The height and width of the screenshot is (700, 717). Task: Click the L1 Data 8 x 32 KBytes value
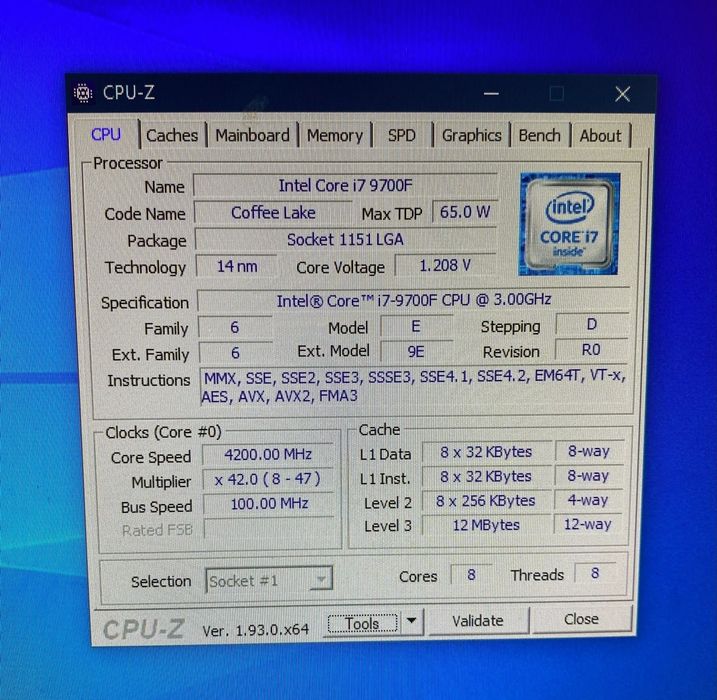point(486,452)
